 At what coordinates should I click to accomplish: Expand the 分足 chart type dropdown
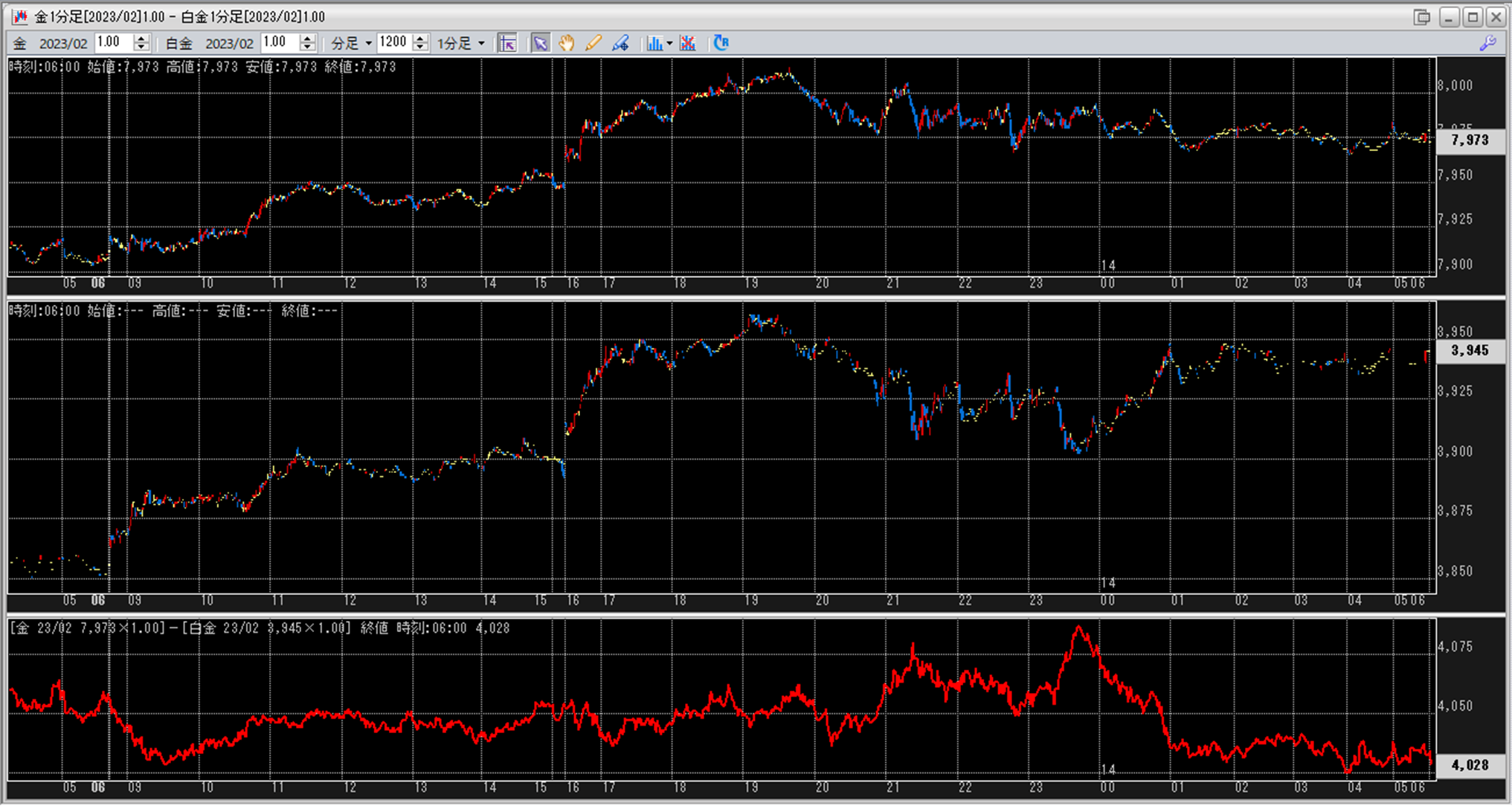click(368, 43)
